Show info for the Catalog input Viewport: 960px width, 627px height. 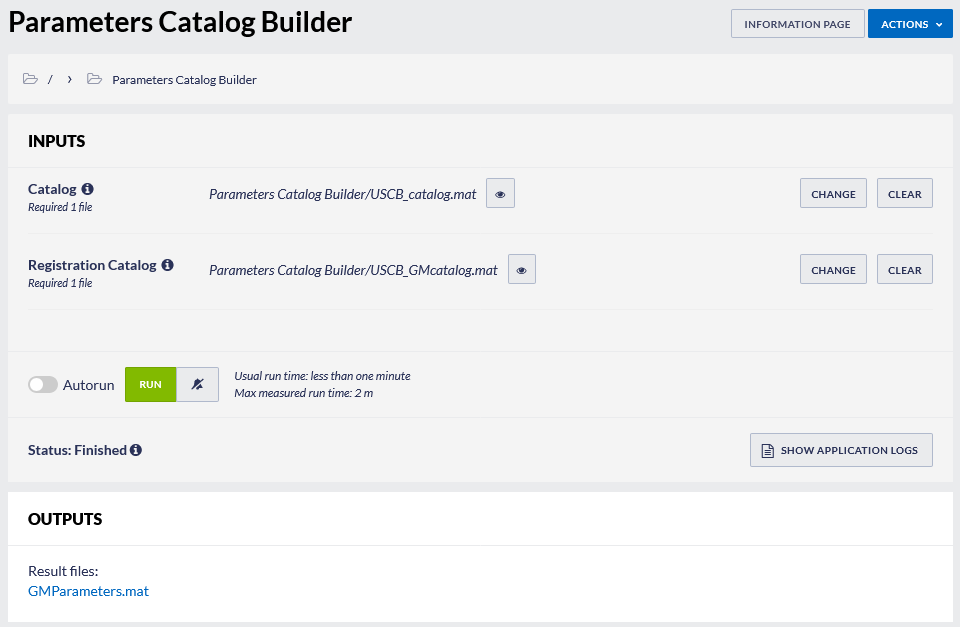point(88,189)
